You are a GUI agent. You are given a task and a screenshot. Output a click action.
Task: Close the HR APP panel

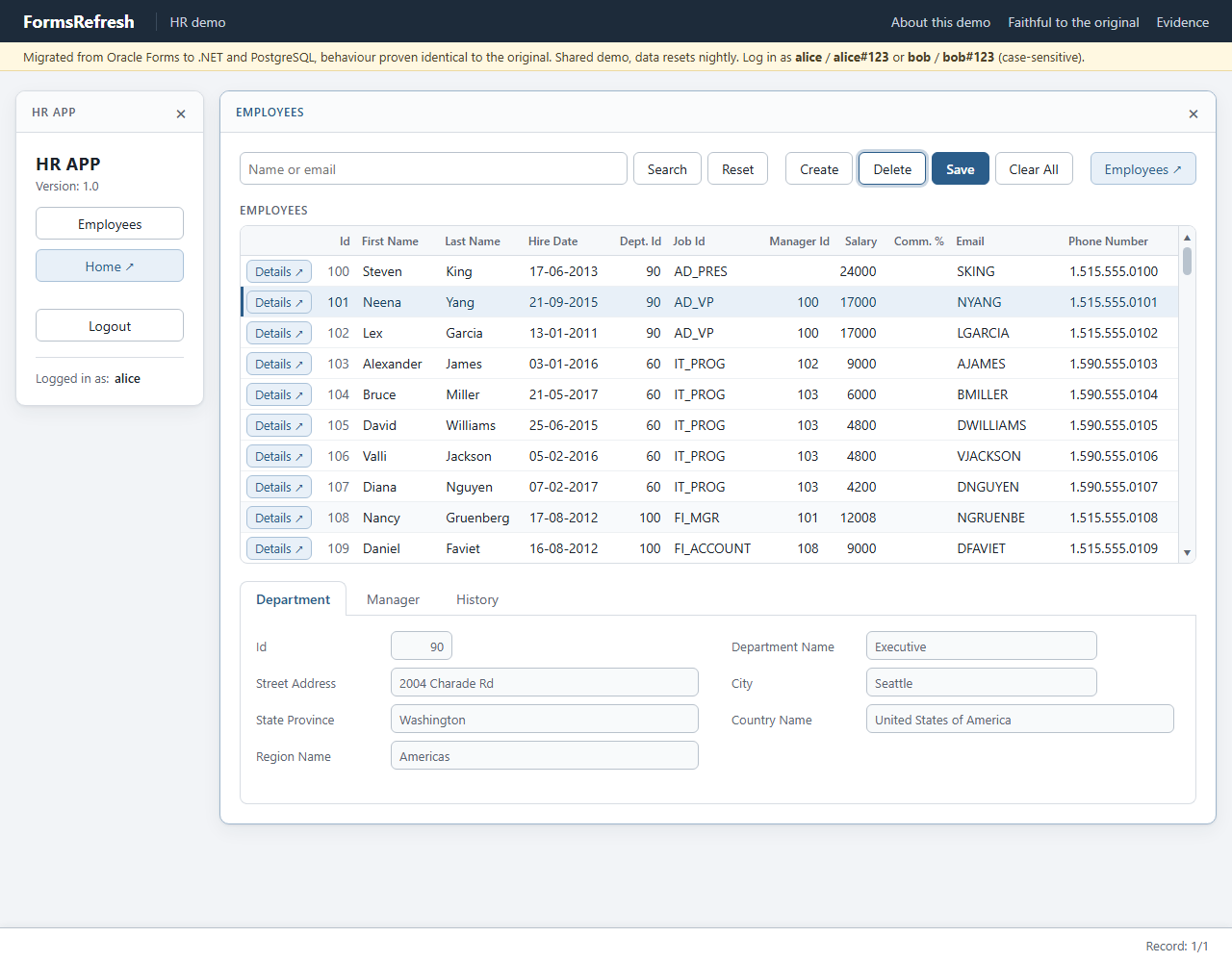pyautogui.click(x=181, y=114)
